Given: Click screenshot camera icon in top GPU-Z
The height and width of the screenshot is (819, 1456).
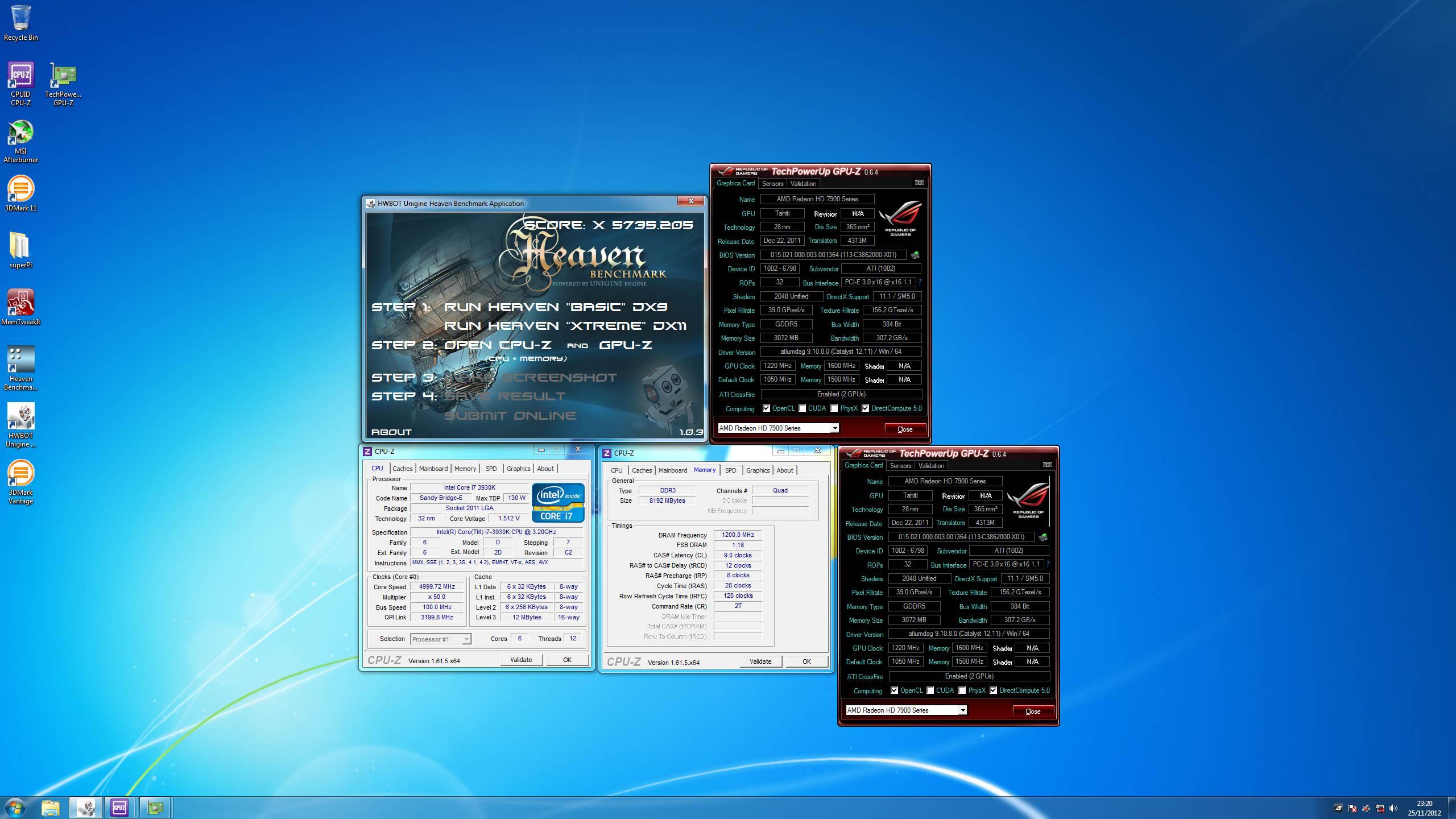Looking at the screenshot, I should coord(919,183).
